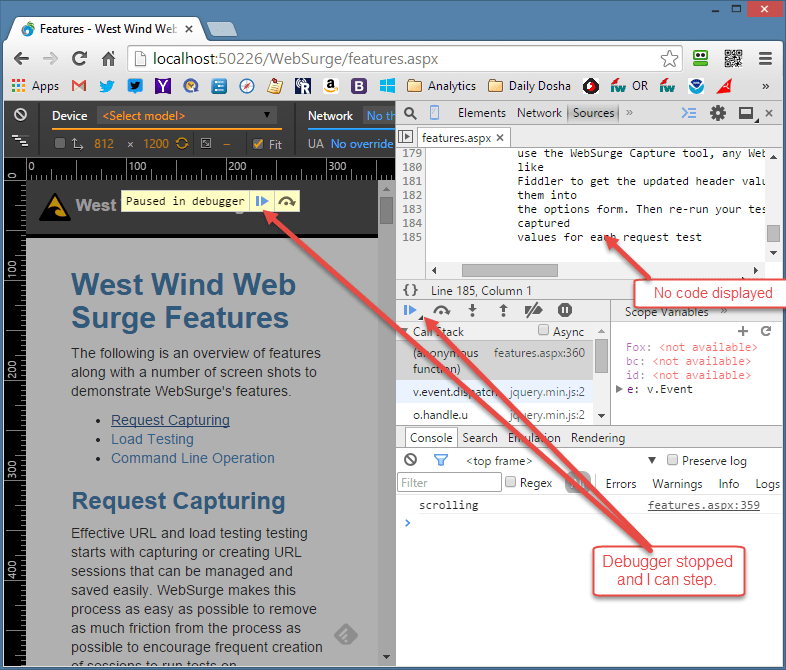Open the Windows logo bookmark

click(x=387, y=86)
